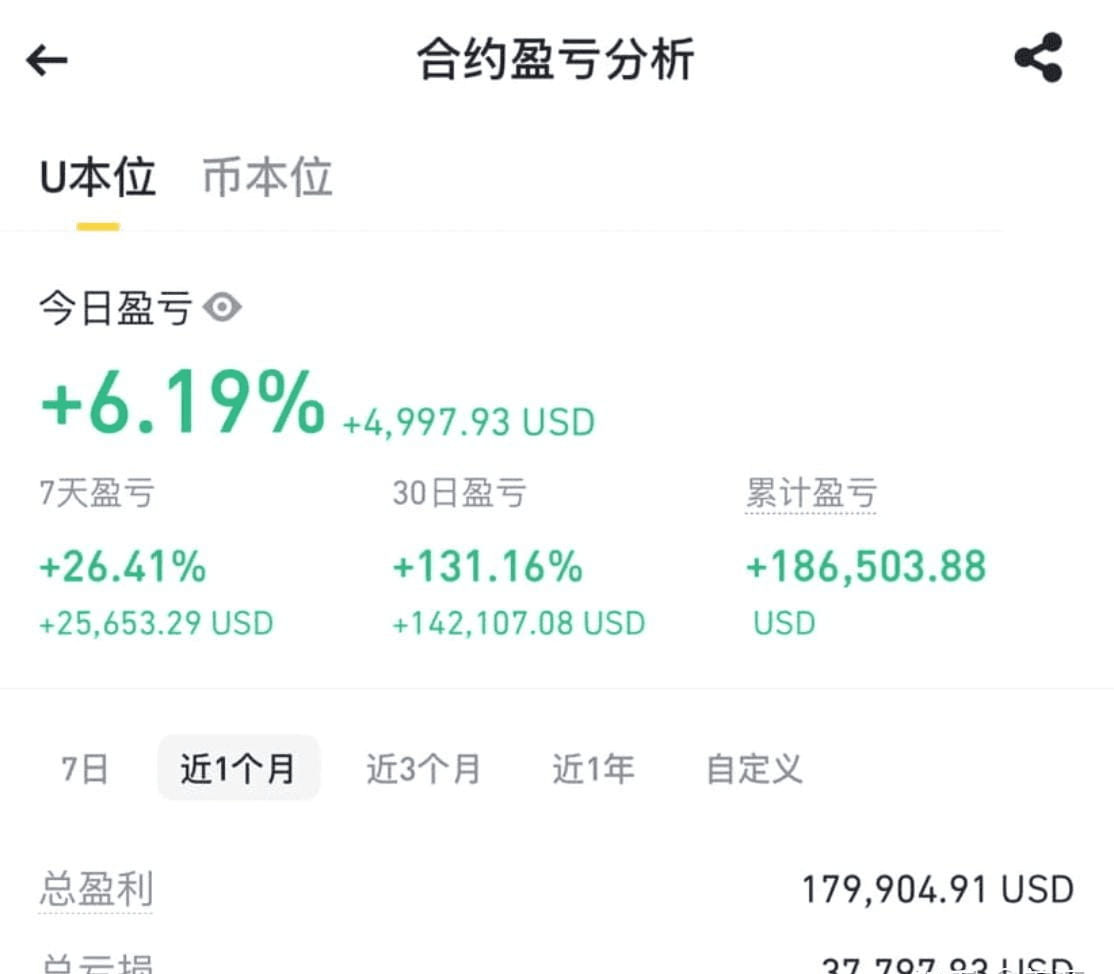Switch to the 币本位 tab
1114x974 pixels.
pyautogui.click(x=266, y=177)
